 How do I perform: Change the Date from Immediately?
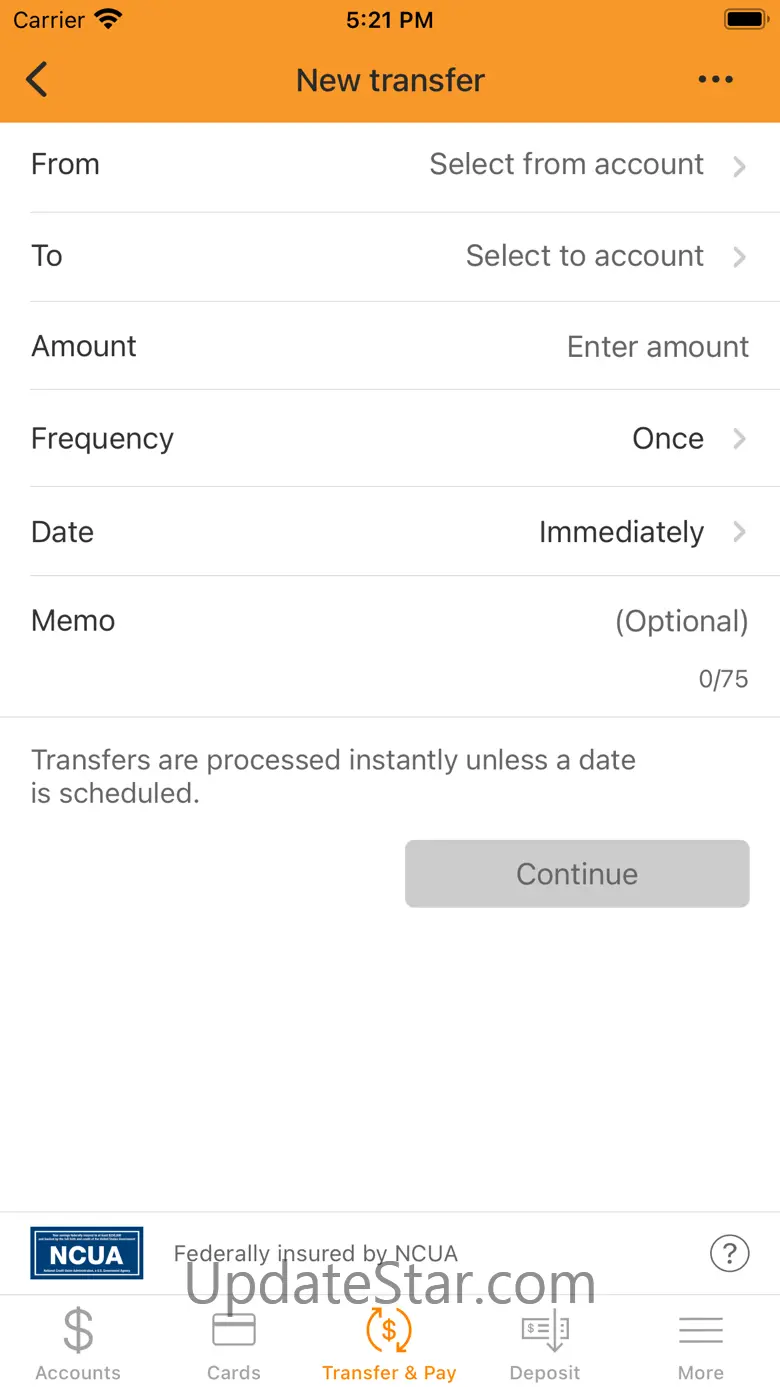621,532
